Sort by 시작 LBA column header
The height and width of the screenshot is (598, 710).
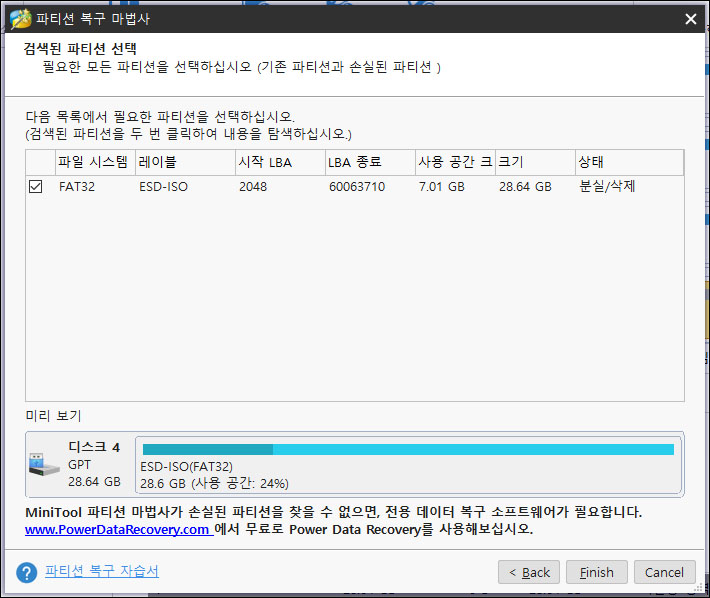tap(280, 162)
